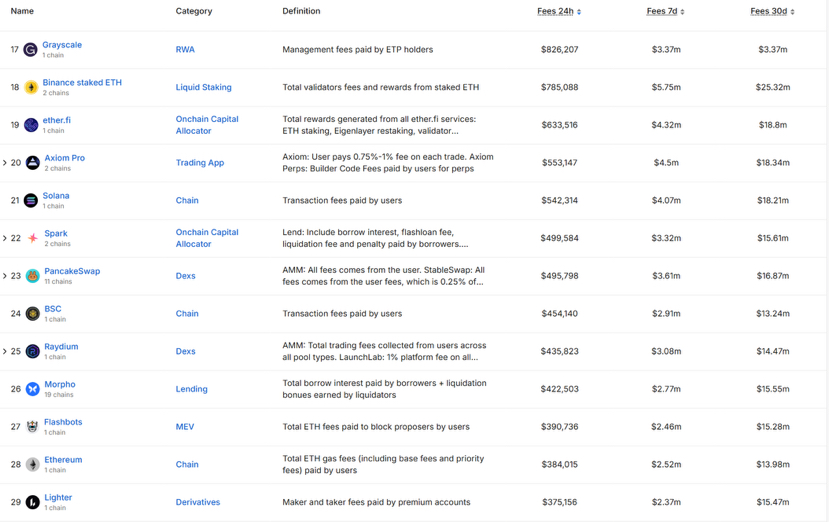The height and width of the screenshot is (522, 829).
Task: Click the ether.fi logo icon
Action: pyautogui.click(x=31, y=125)
